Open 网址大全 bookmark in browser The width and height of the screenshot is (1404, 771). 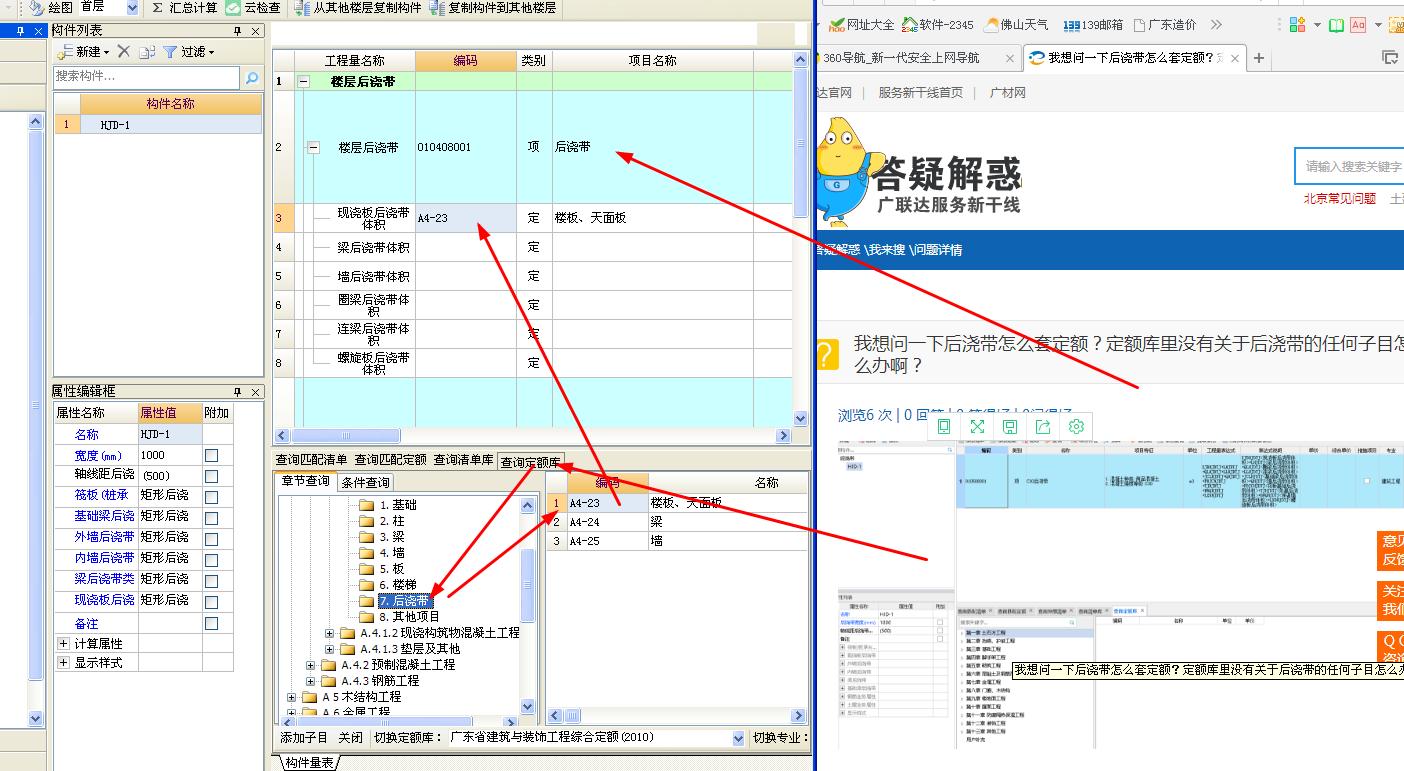coord(861,24)
